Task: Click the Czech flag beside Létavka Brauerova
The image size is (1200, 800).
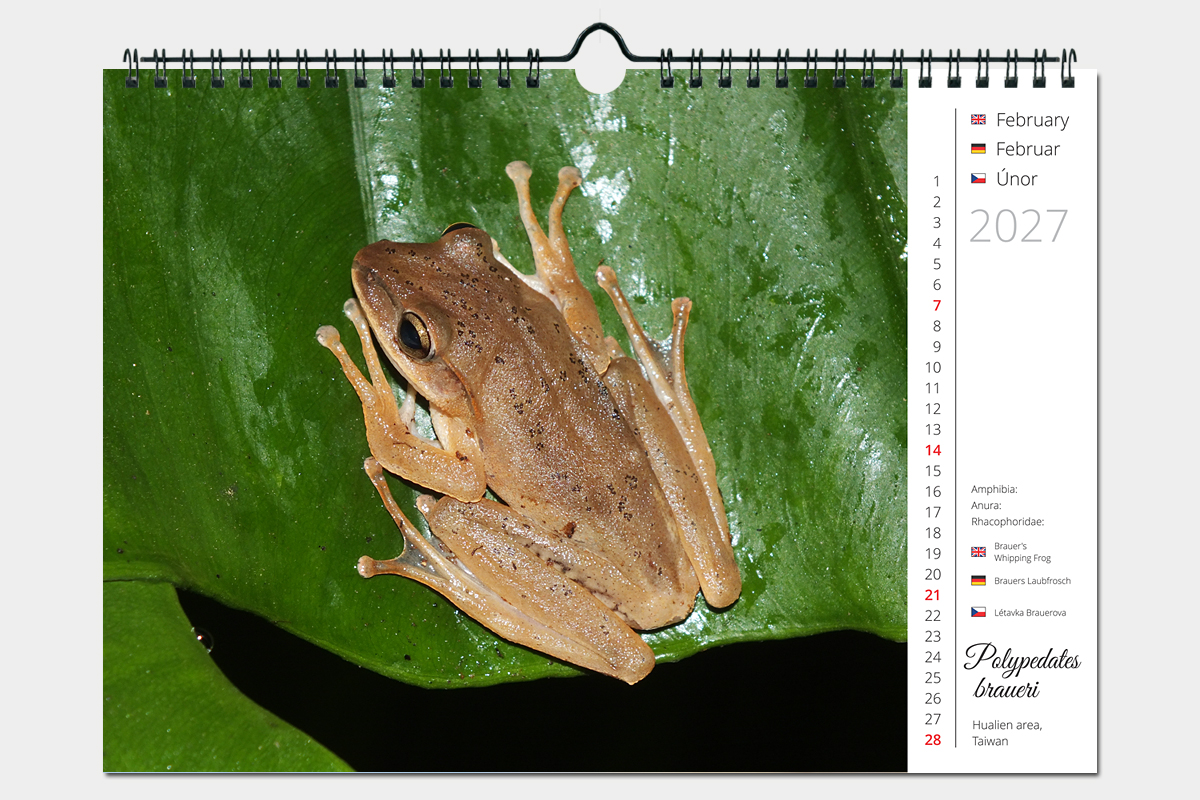Action: [978, 612]
